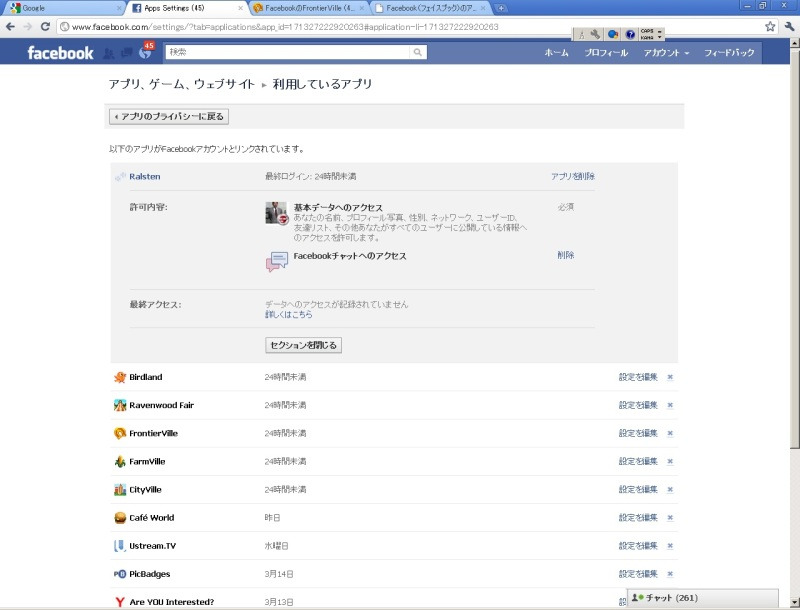
Task: Open the アカウント dropdown menu
Action: [x=666, y=53]
